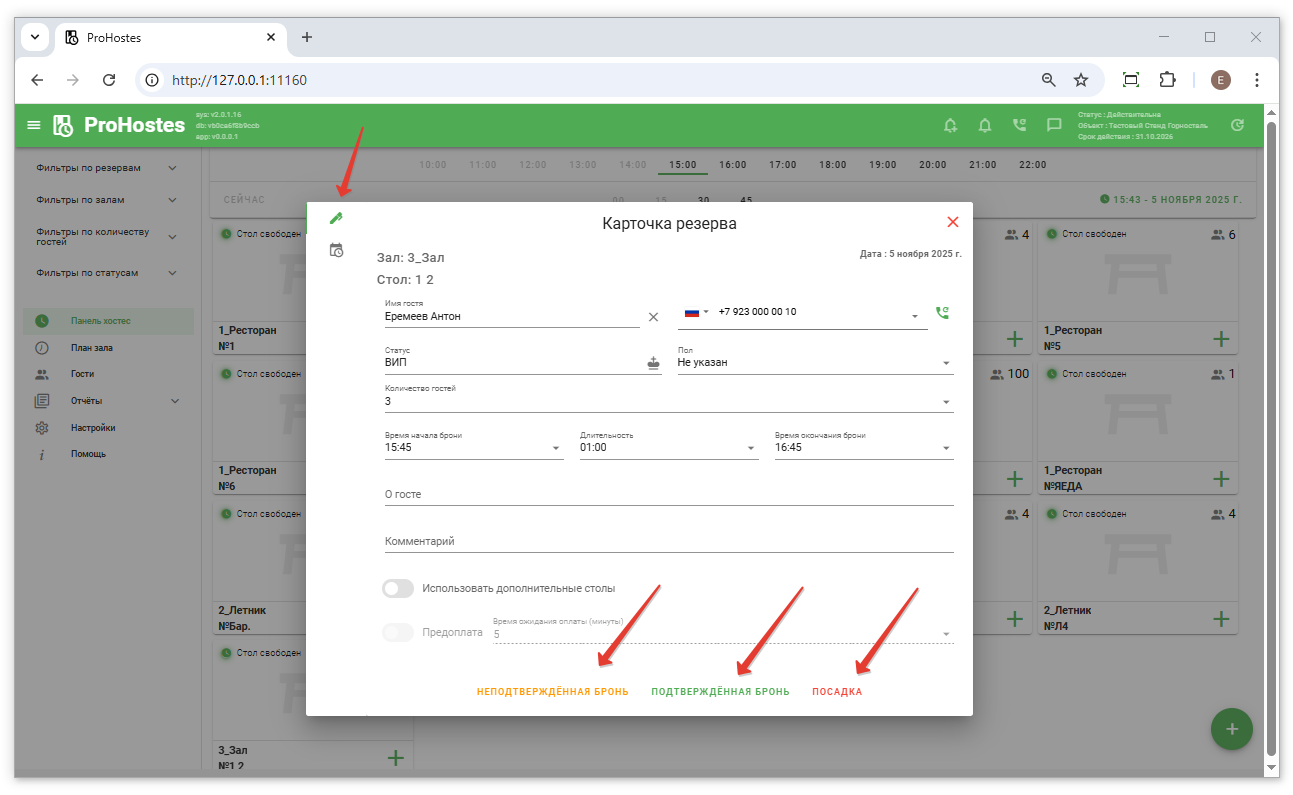Click the 'ПОСАДКА' button
This screenshot has height=795, width=1293.
(x=837, y=692)
